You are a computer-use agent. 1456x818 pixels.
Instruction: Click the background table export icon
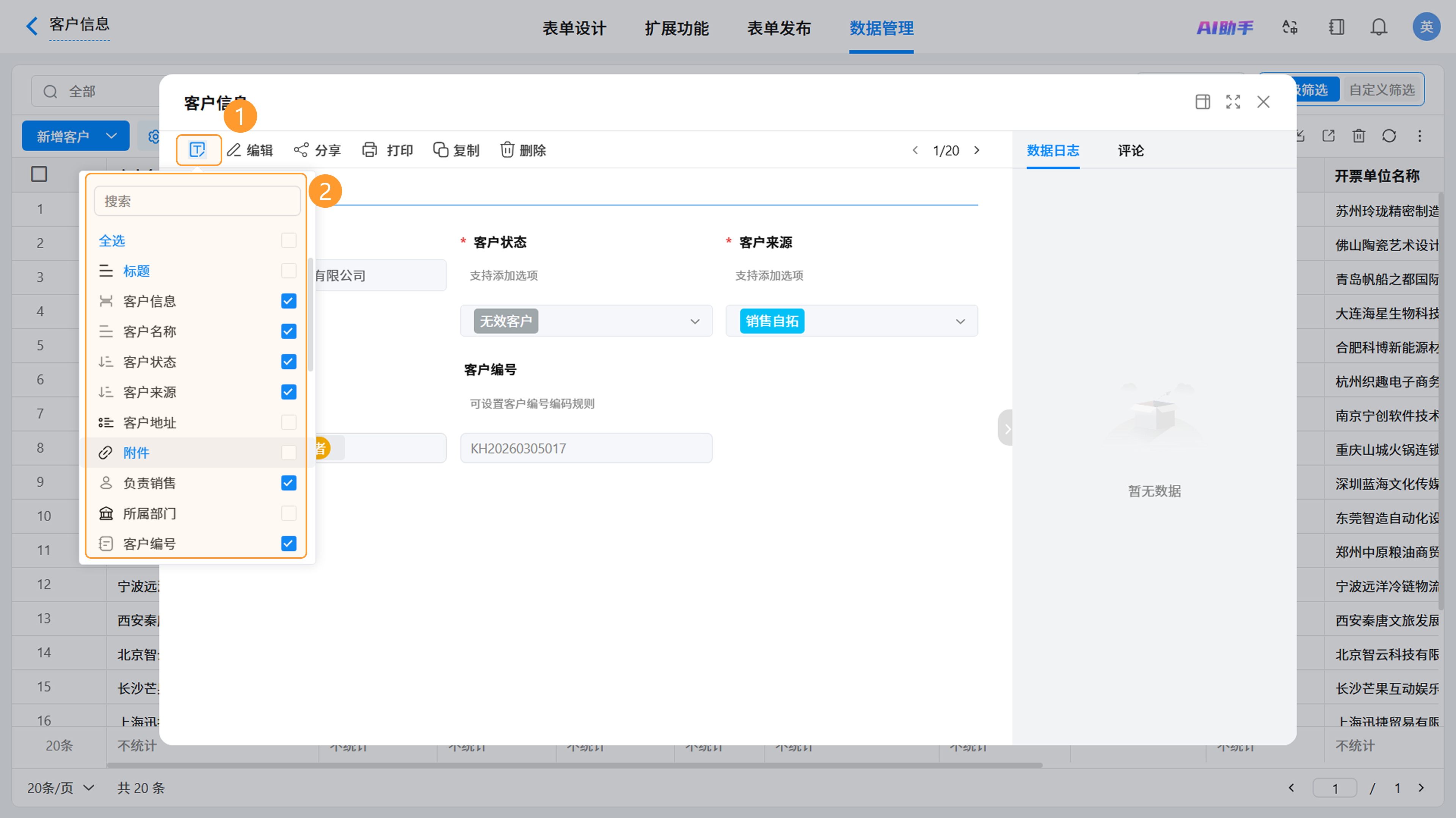click(x=1328, y=136)
